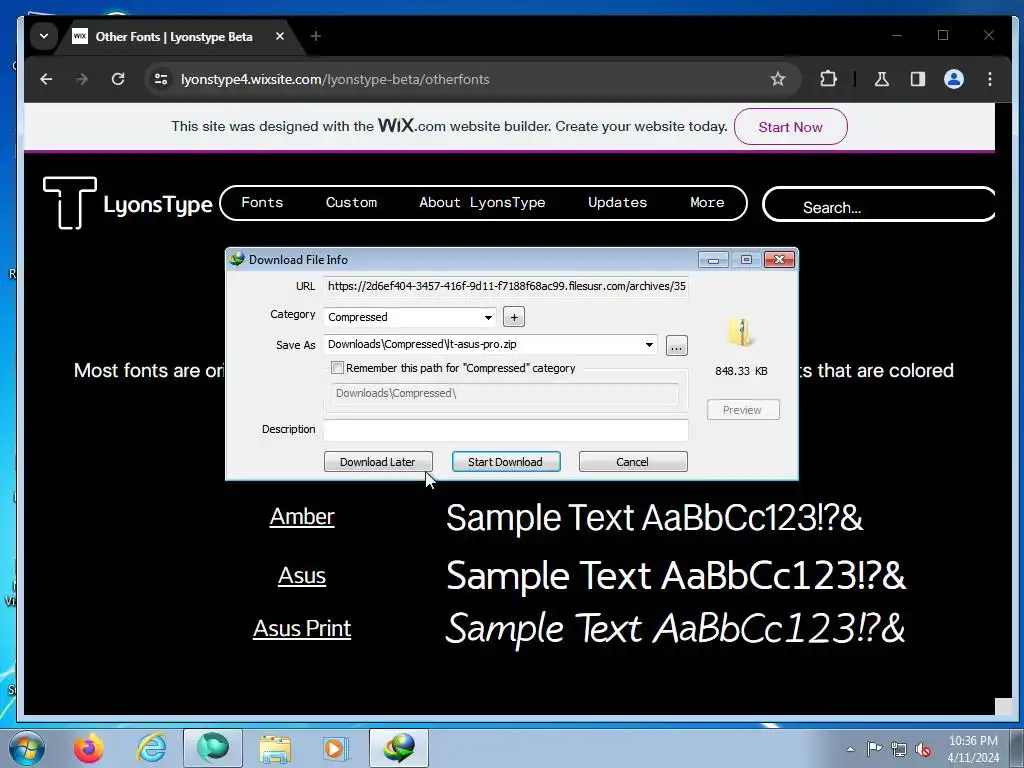The width and height of the screenshot is (1024, 768).
Task: Browse for save location with ellipsis button
Action: tap(677, 345)
